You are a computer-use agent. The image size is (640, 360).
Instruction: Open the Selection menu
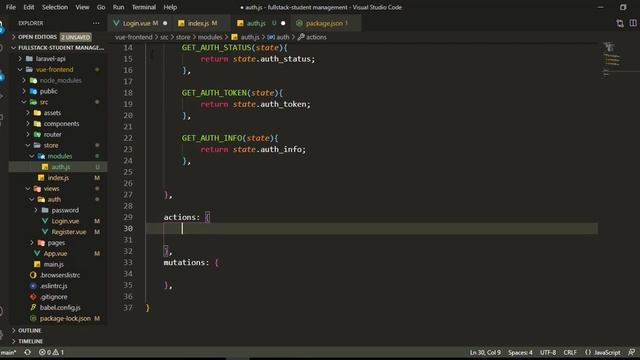(x=55, y=7)
